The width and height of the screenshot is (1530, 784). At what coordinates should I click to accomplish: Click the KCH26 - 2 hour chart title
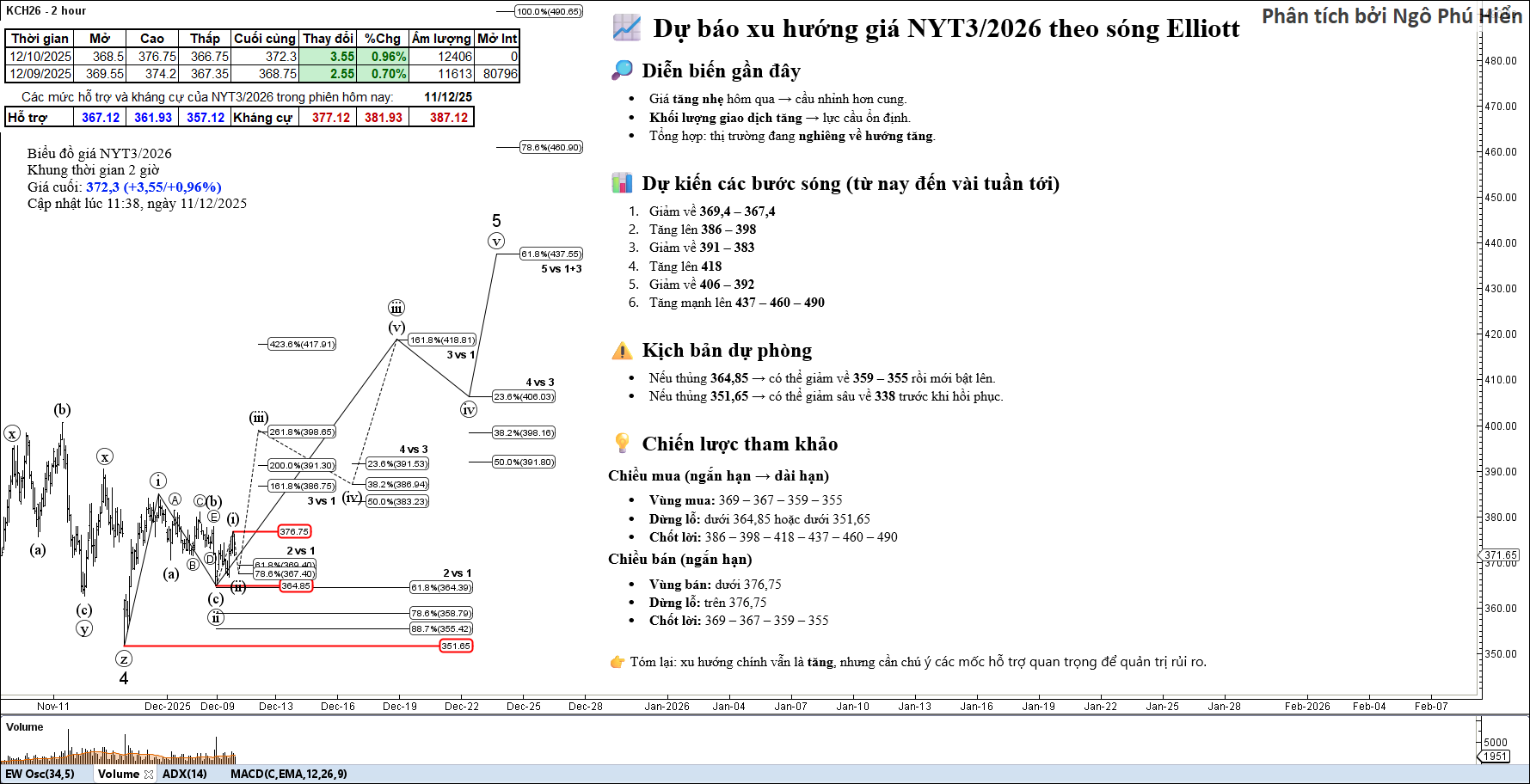tap(46, 10)
